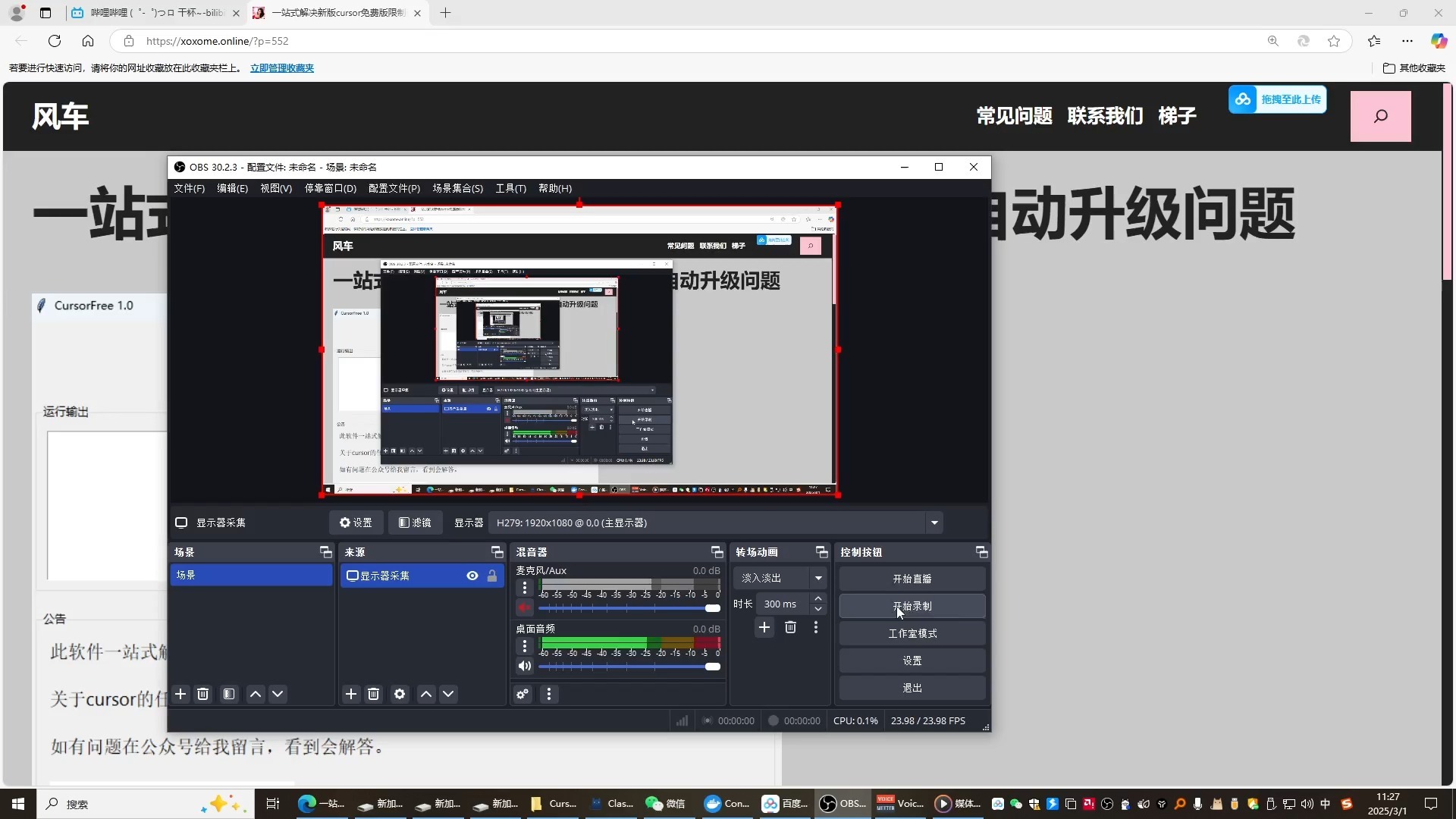Add a transition with plus icon
1456x819 pixels.
pos(764,627)
